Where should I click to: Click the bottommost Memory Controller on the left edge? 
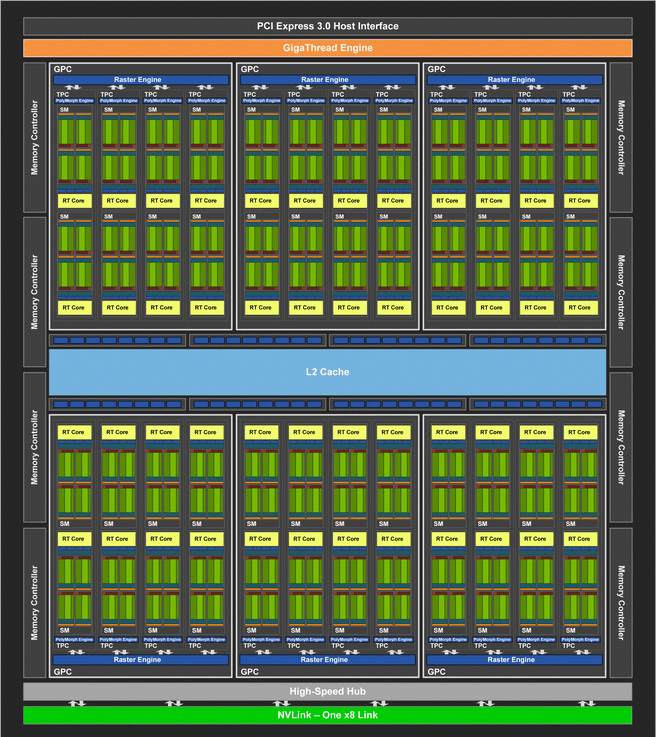pyautogui.click(x=35, y=603)
